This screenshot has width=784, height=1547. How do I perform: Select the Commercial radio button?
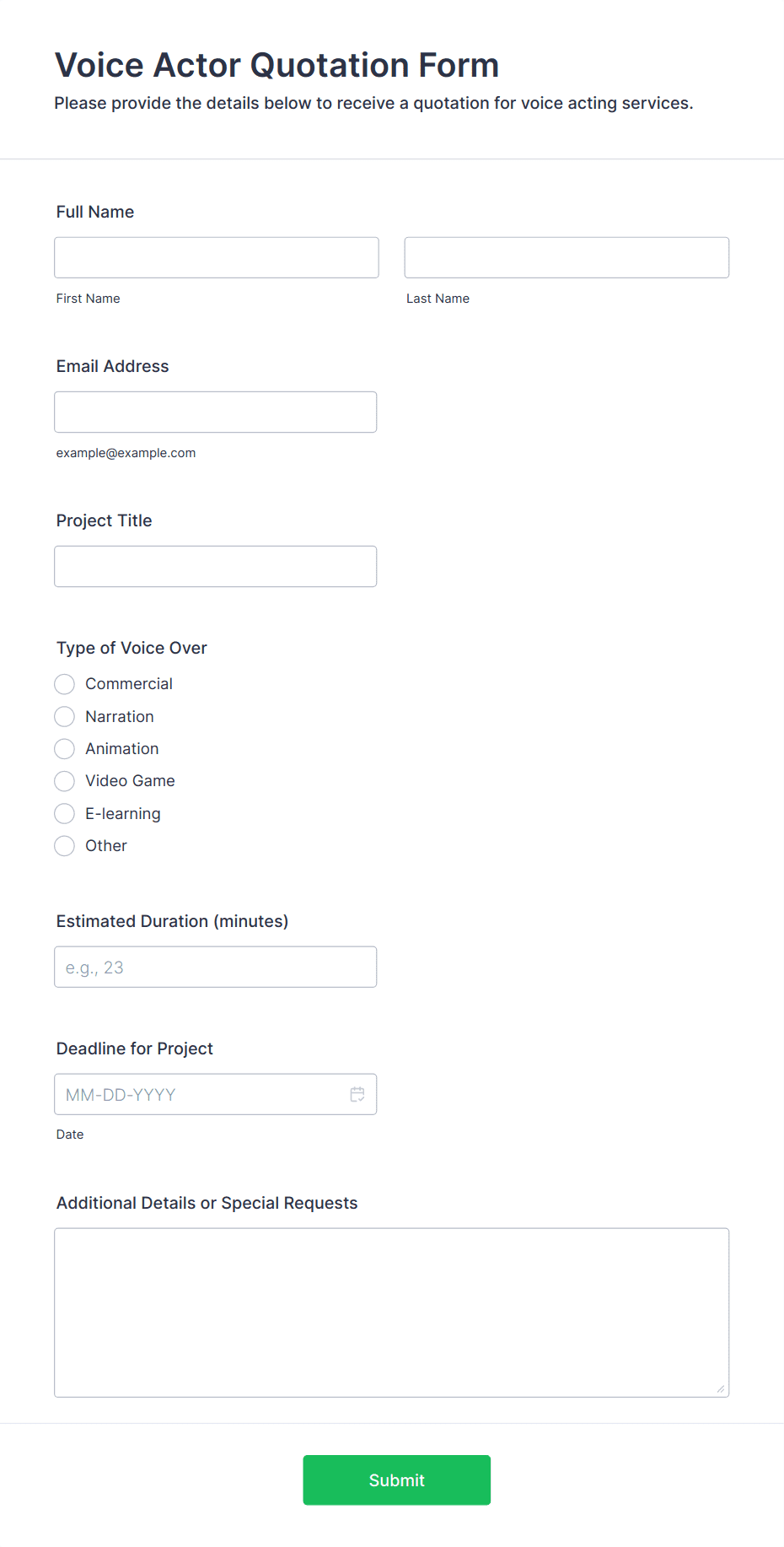click(65, 684)
